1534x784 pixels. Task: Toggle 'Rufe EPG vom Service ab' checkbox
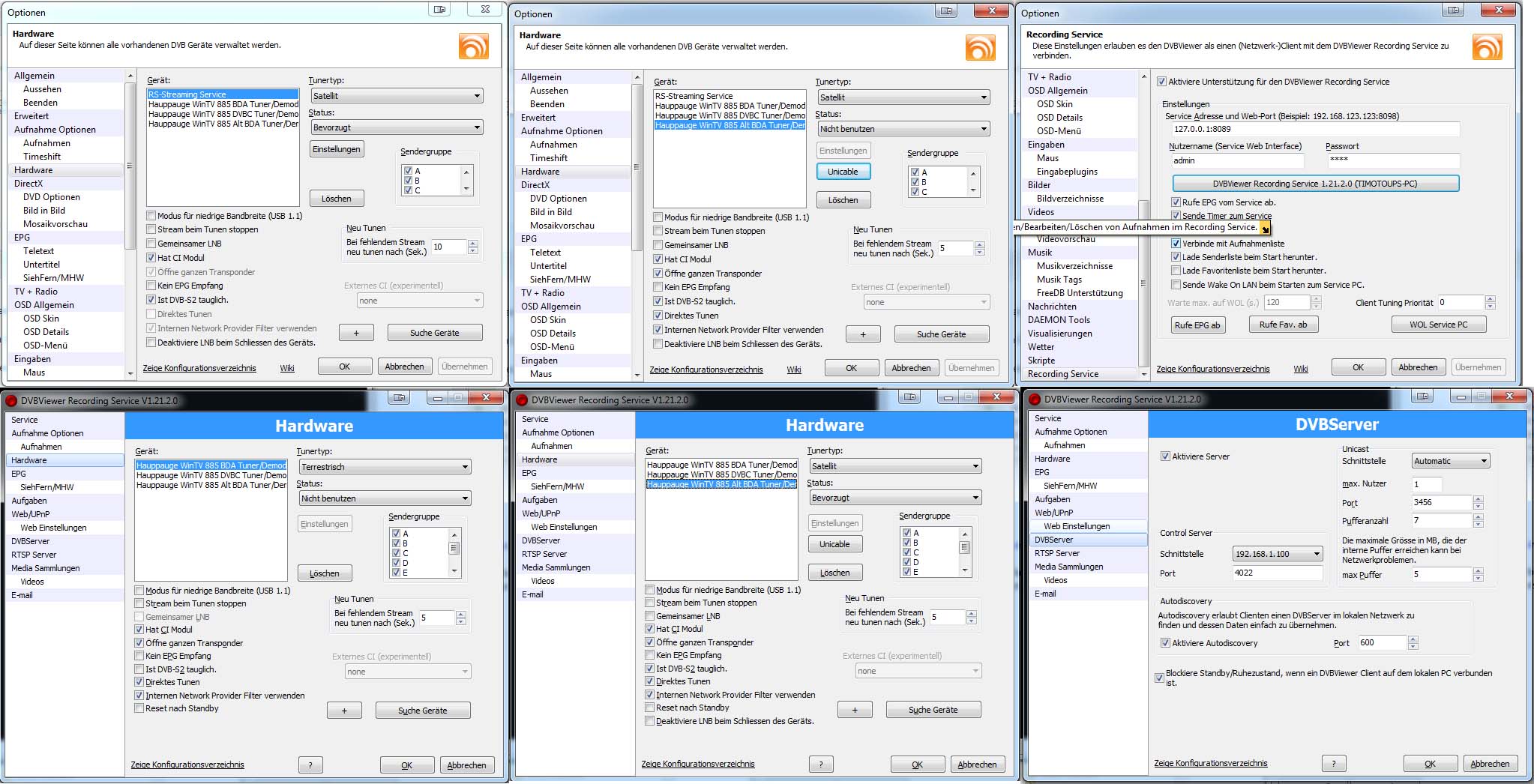[1176, 202]
